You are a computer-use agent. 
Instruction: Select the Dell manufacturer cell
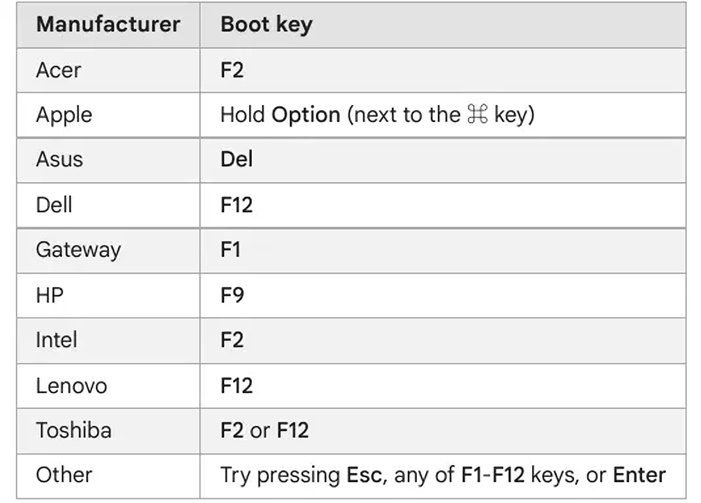pyautogui.click(x=108, y=205)
